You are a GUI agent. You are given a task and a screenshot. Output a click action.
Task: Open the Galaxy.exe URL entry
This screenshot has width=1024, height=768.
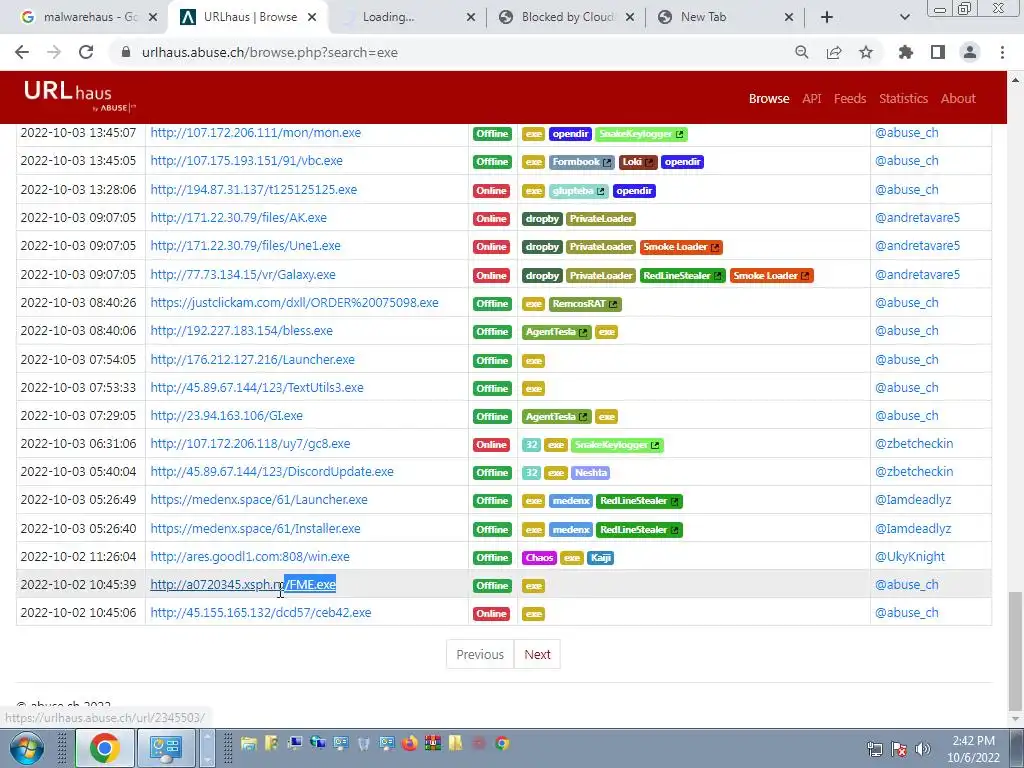coord(243,274)
